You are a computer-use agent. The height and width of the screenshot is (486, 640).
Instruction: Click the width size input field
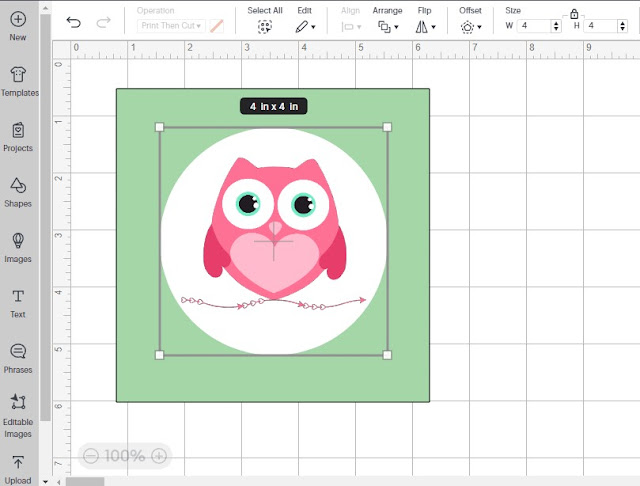click(534, 26)
